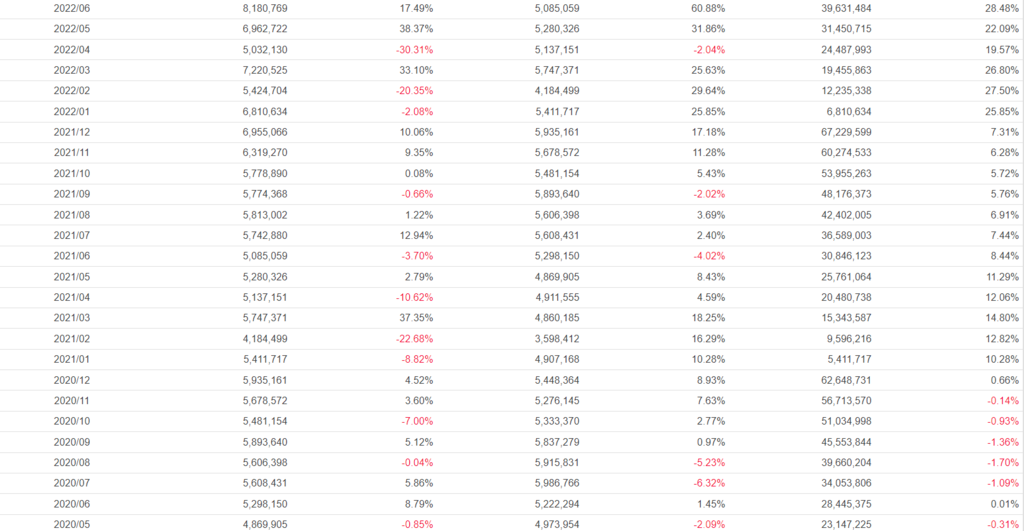
Task: Select the red -22.68% cell
Action: pos(414,338)
